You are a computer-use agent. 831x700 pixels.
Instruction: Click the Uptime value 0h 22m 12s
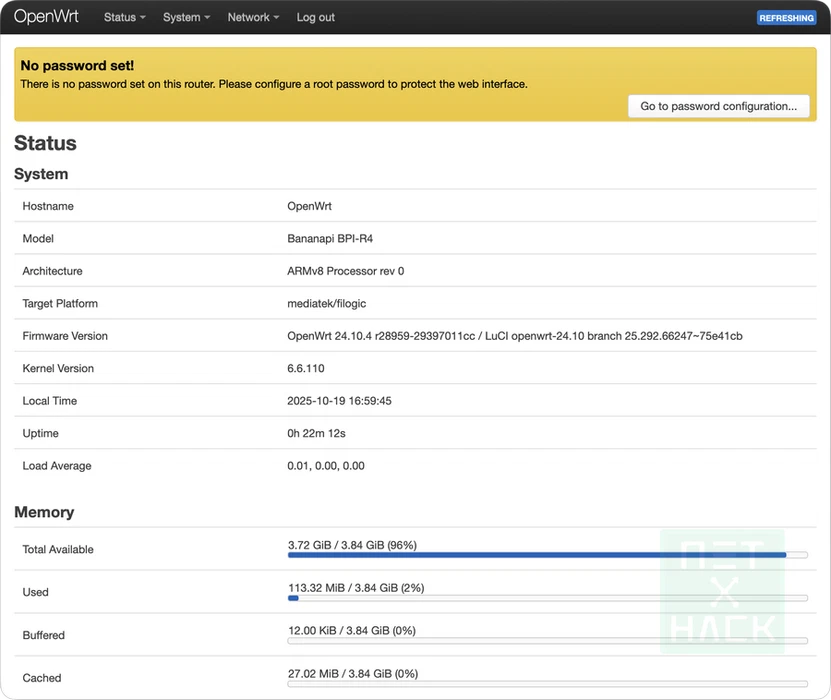pyautogui.click(x=316, y=433)
